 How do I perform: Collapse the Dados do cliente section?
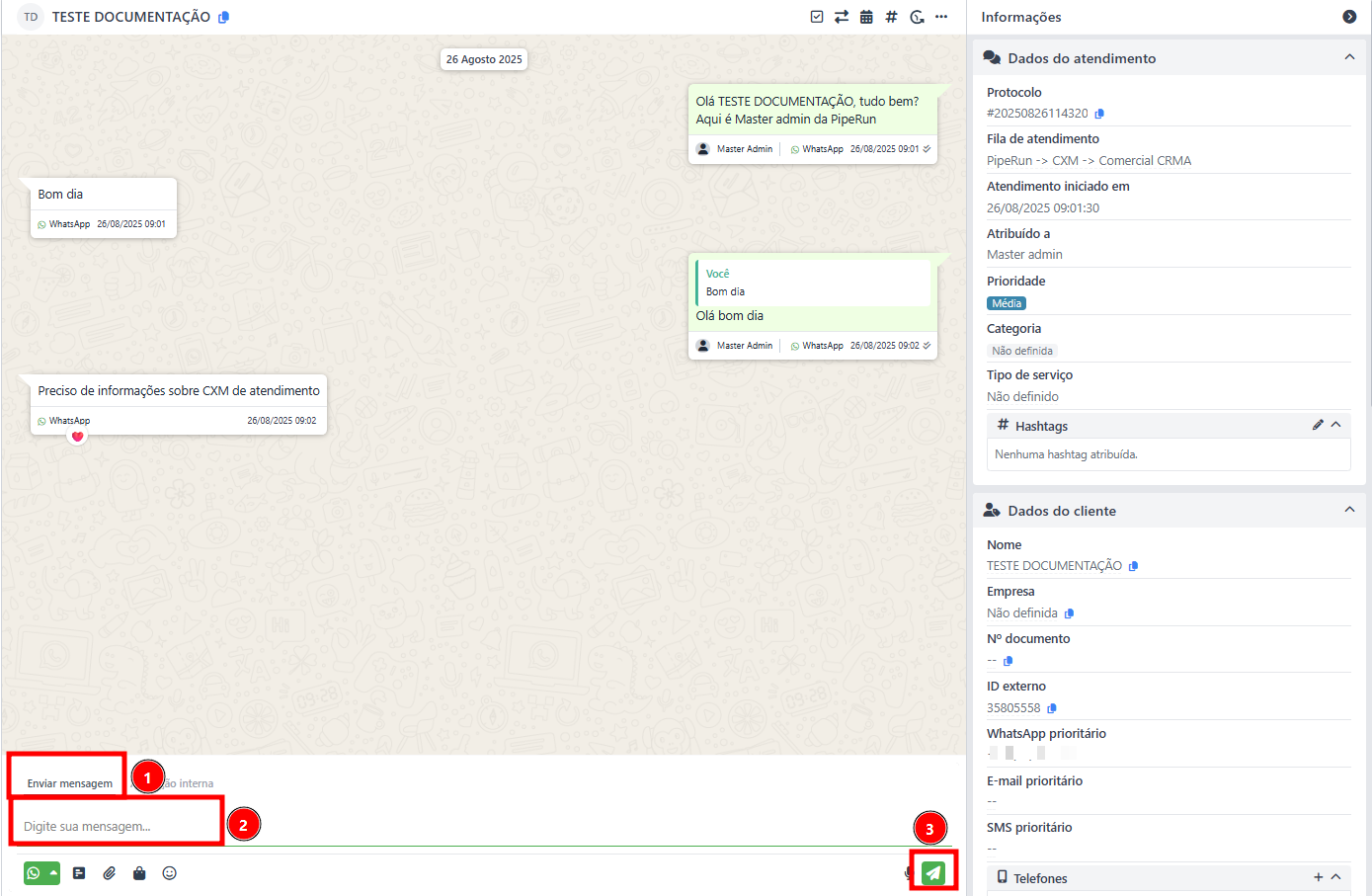click(1349, 510)
